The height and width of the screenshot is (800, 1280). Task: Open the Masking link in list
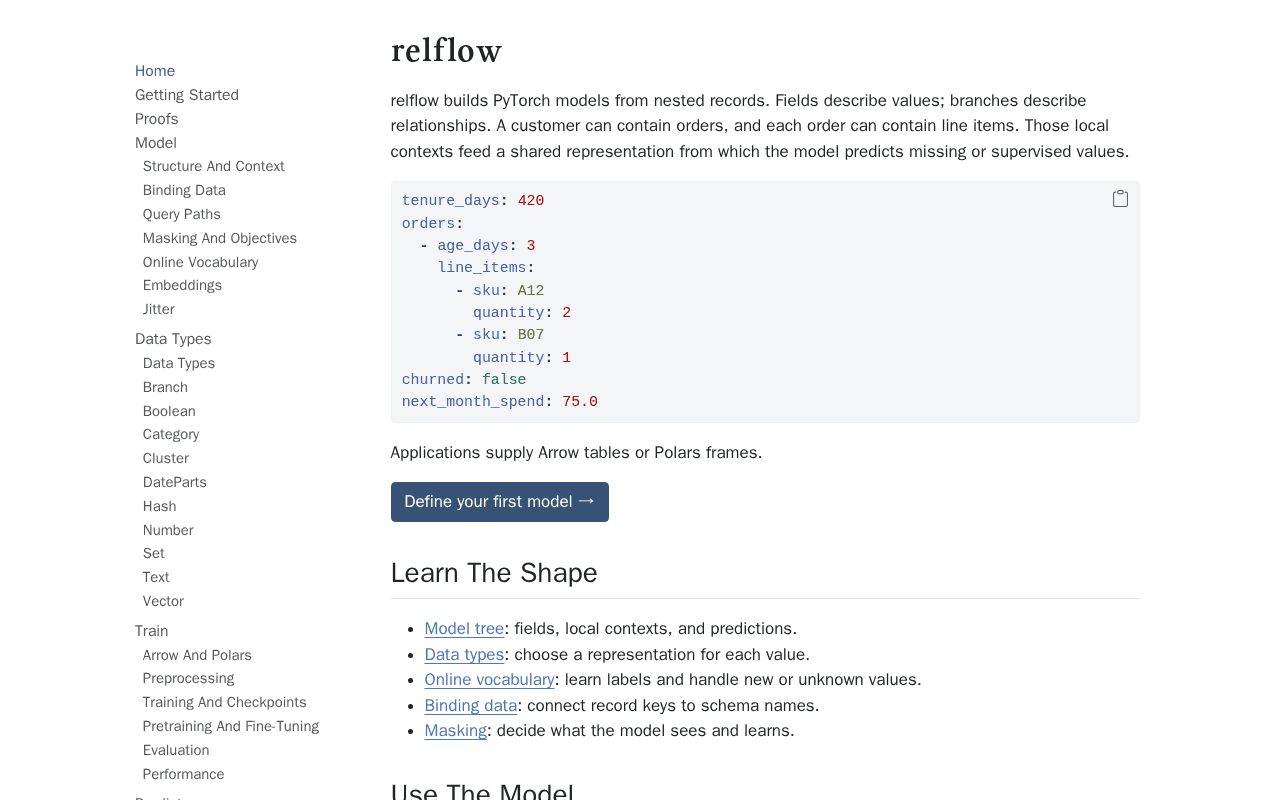tap(455, 731)
